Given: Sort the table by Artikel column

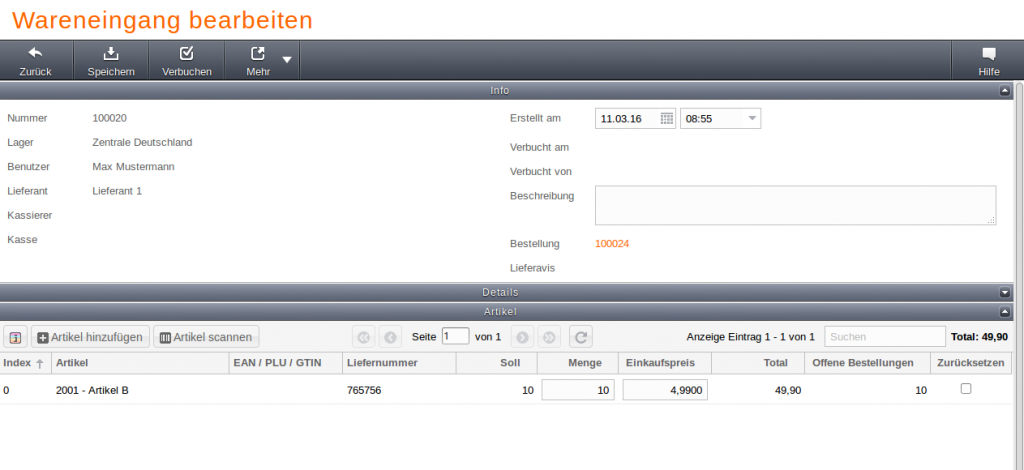Looking at the screenshot, I should coord(138,362).
